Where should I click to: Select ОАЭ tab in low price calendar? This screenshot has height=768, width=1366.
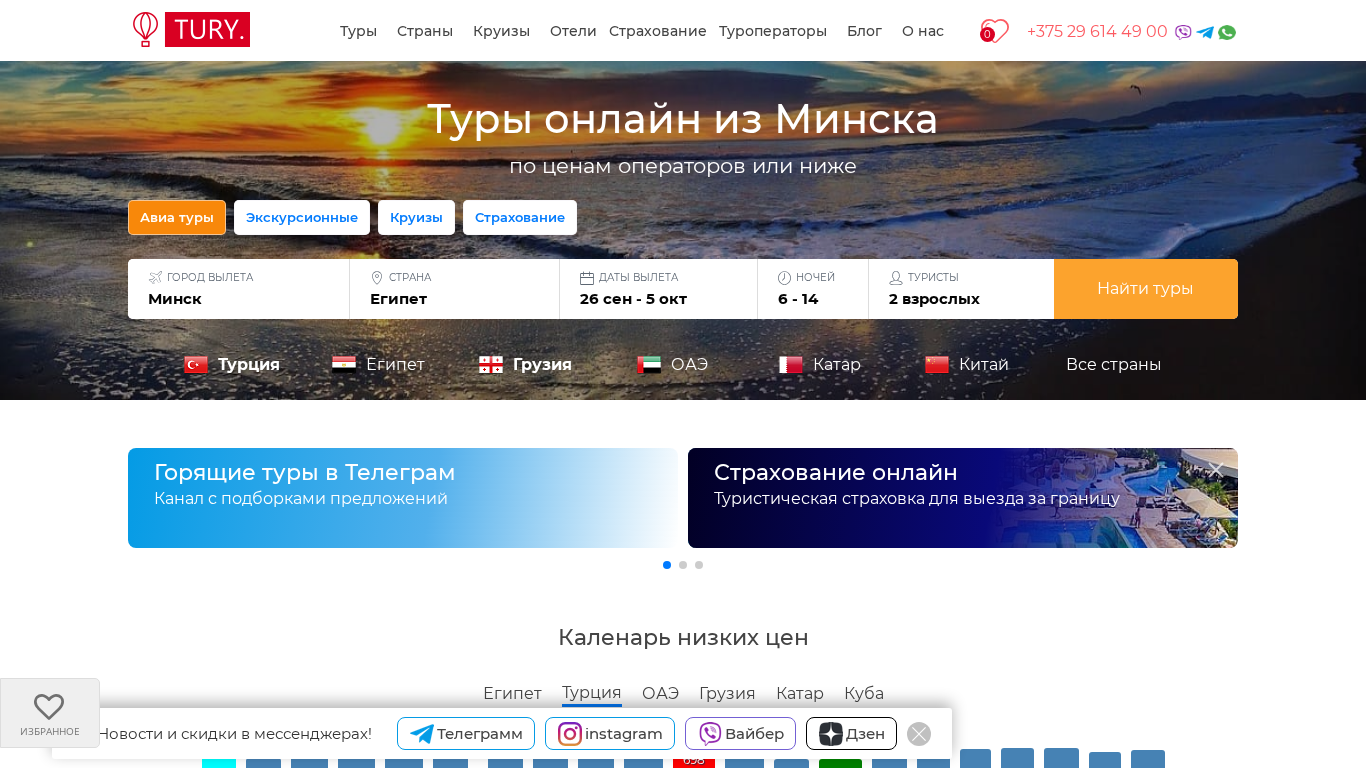pyautogui.click(x=660, y=693)
